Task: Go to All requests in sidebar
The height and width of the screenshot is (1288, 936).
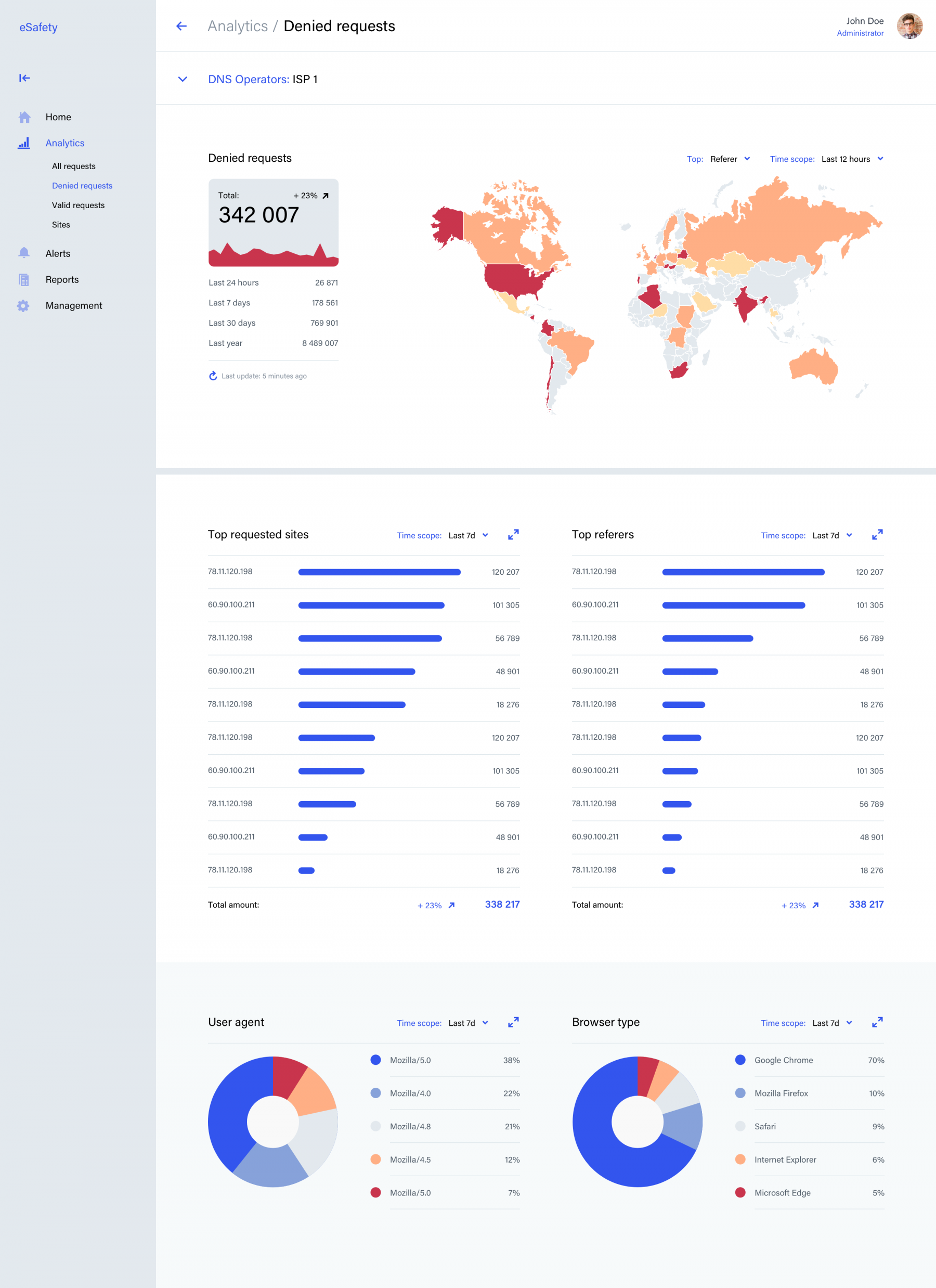Action: tap(74, 166)
